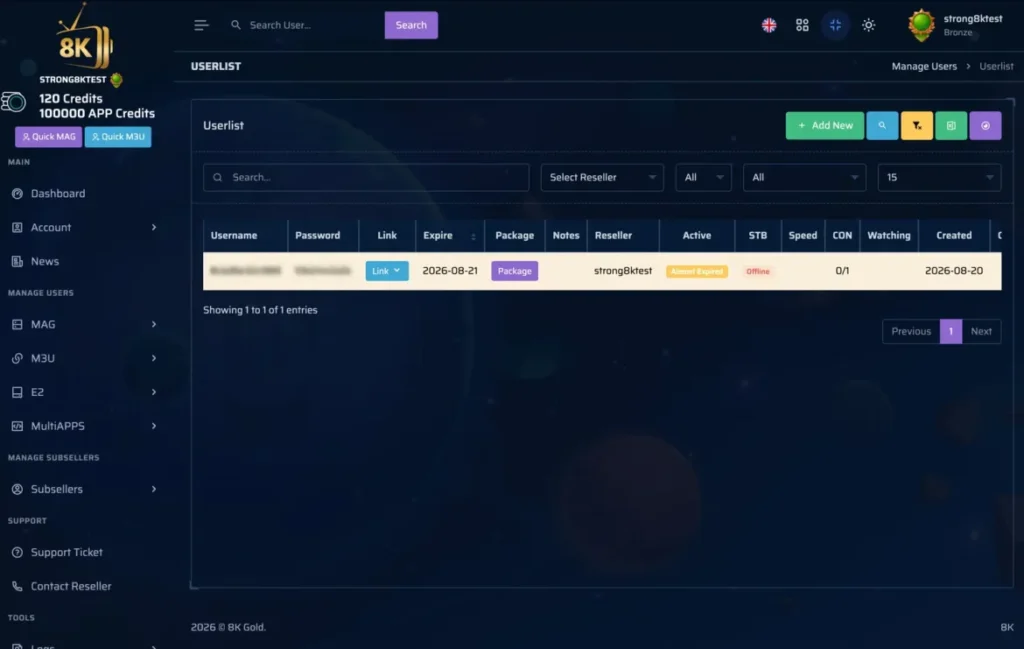Toggle fullscreen mode icon in header
The height and width of the screenshot is (649, 1024).
point(835,25)
